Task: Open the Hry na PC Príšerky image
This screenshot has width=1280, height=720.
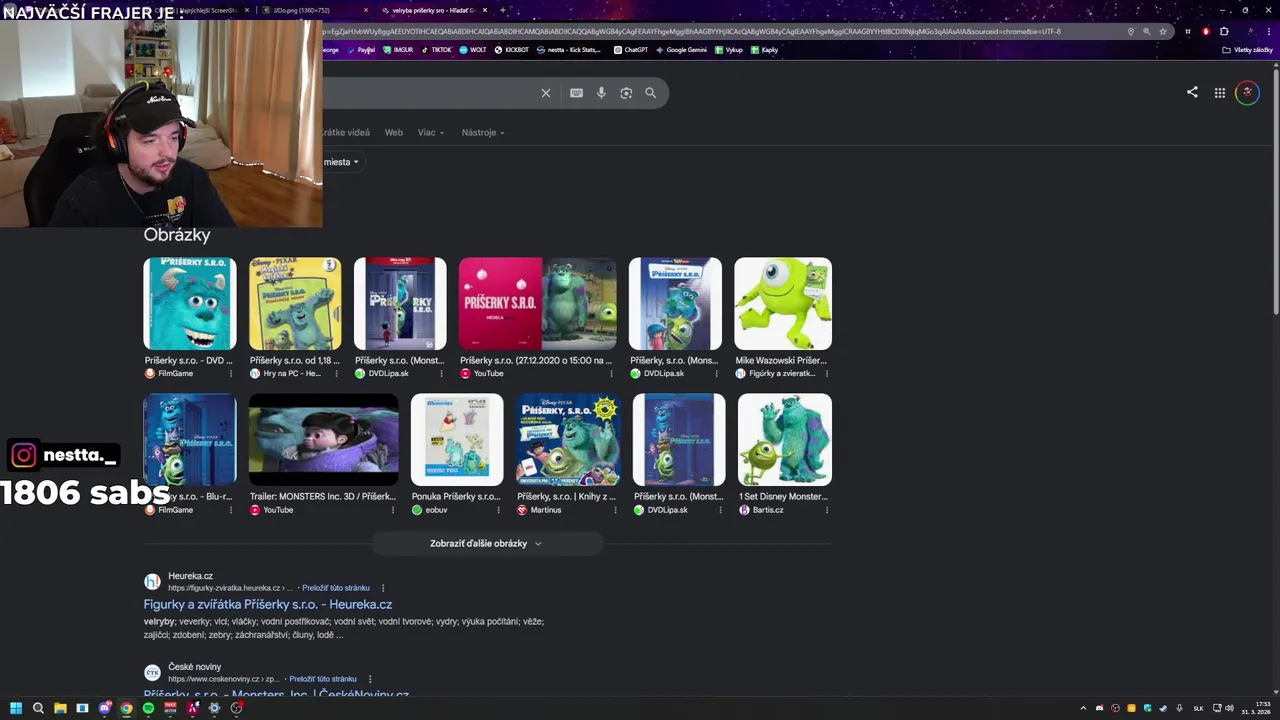Action: tap(295, 304)
